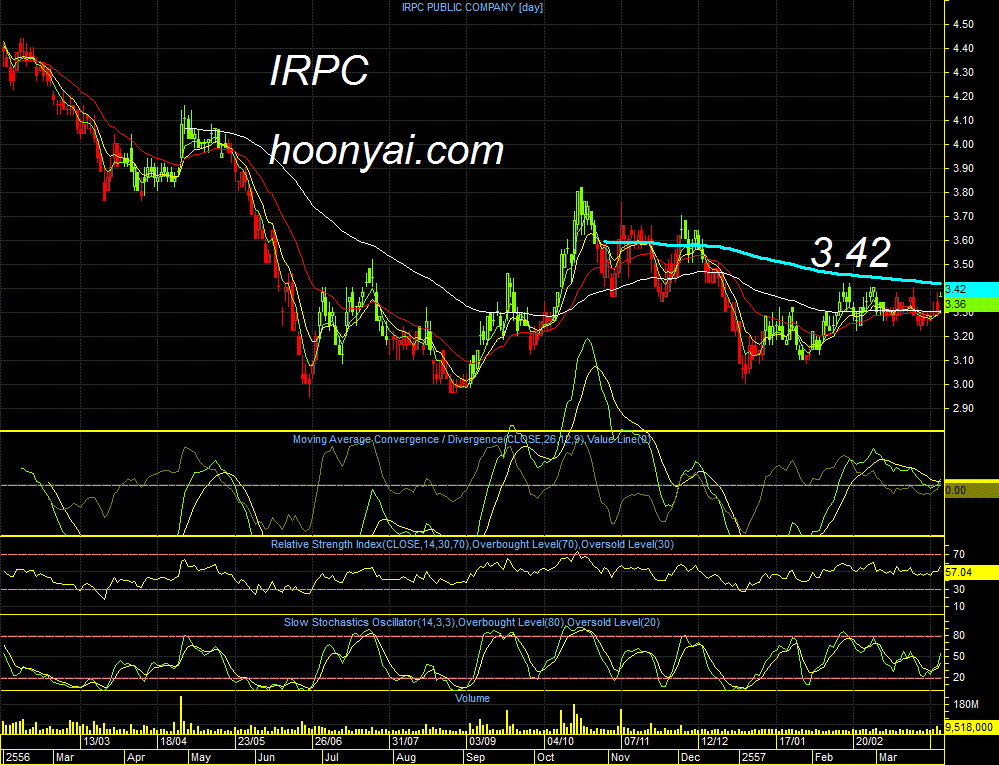The height and width of the screenshot is (765, 999).
Task: Select the Relative Strength Index indicator title
Action: point(472,545)
